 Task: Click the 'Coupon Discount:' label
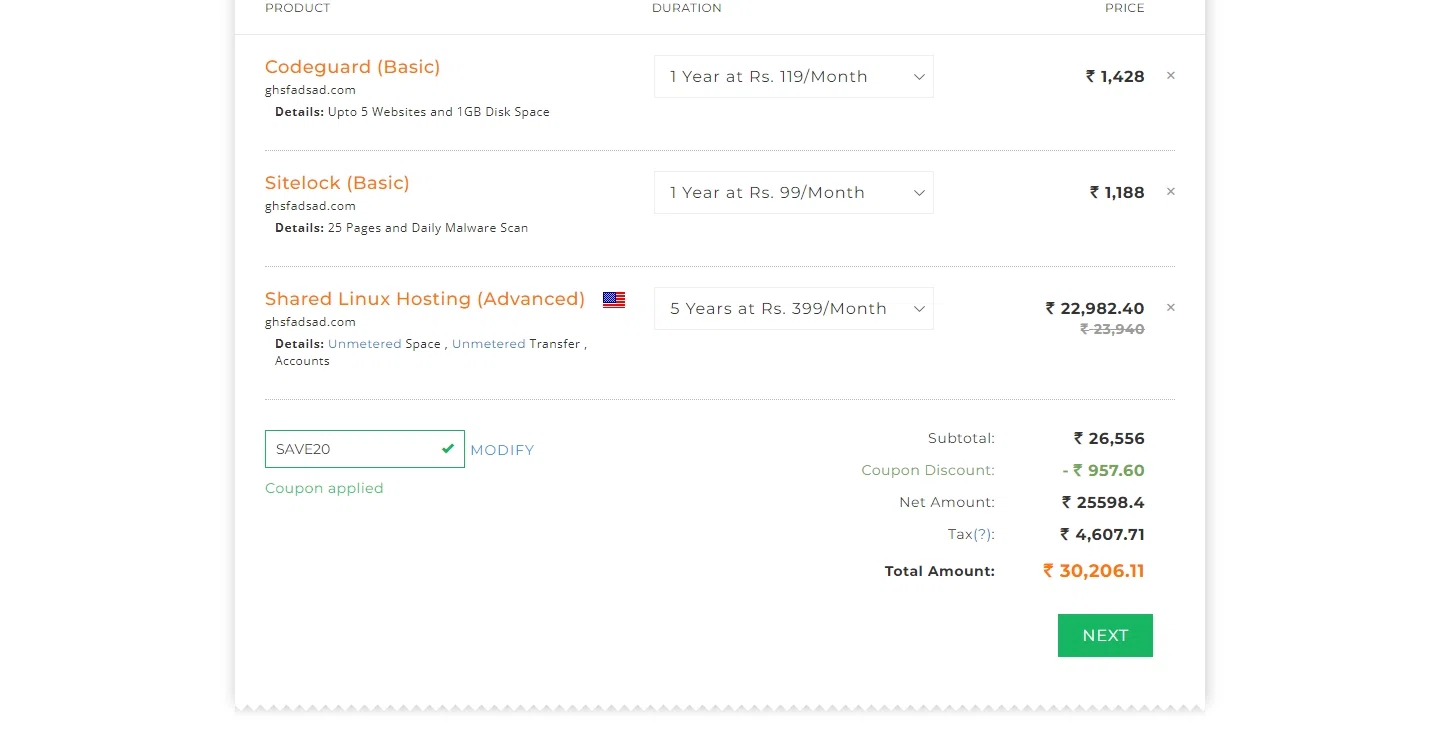click(928, 470)
